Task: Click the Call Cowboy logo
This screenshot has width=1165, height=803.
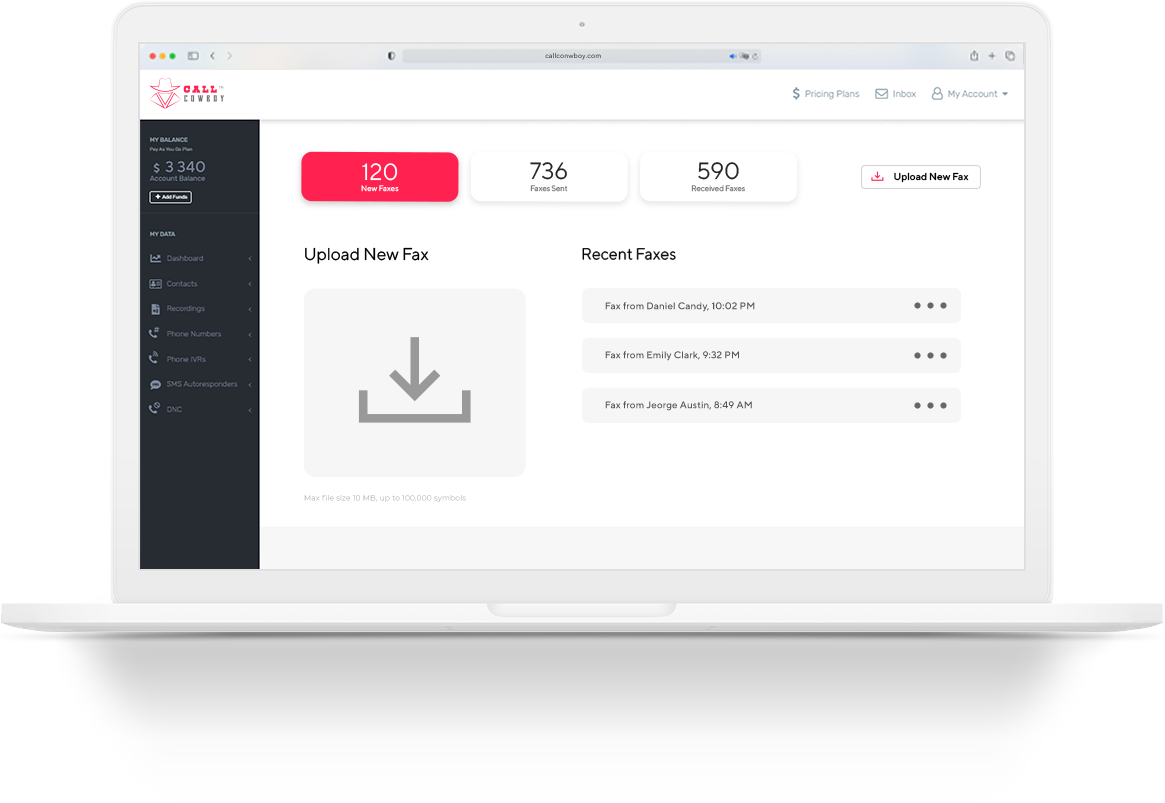Action: tap(187, 94)
